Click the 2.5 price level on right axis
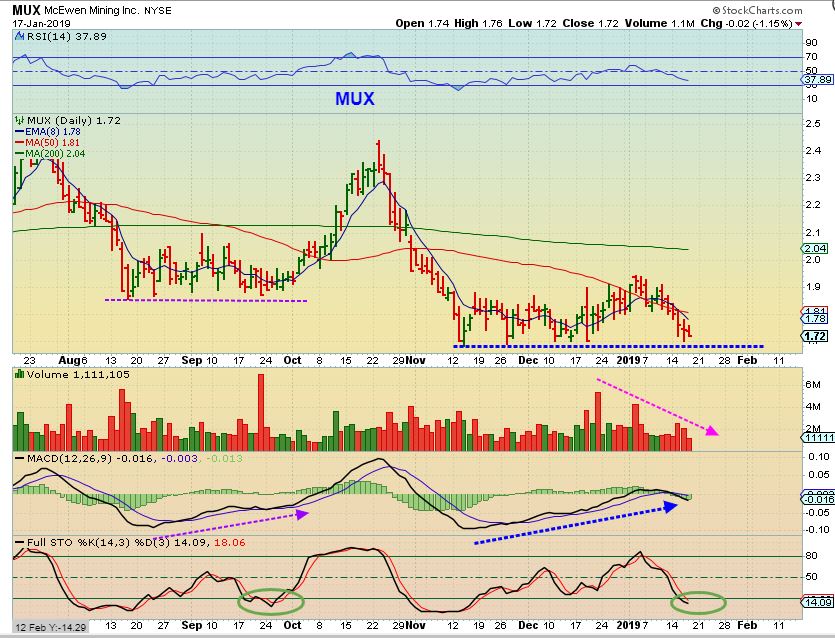The height and width of the screenshot is (638, 835). [x=813, y=124]
